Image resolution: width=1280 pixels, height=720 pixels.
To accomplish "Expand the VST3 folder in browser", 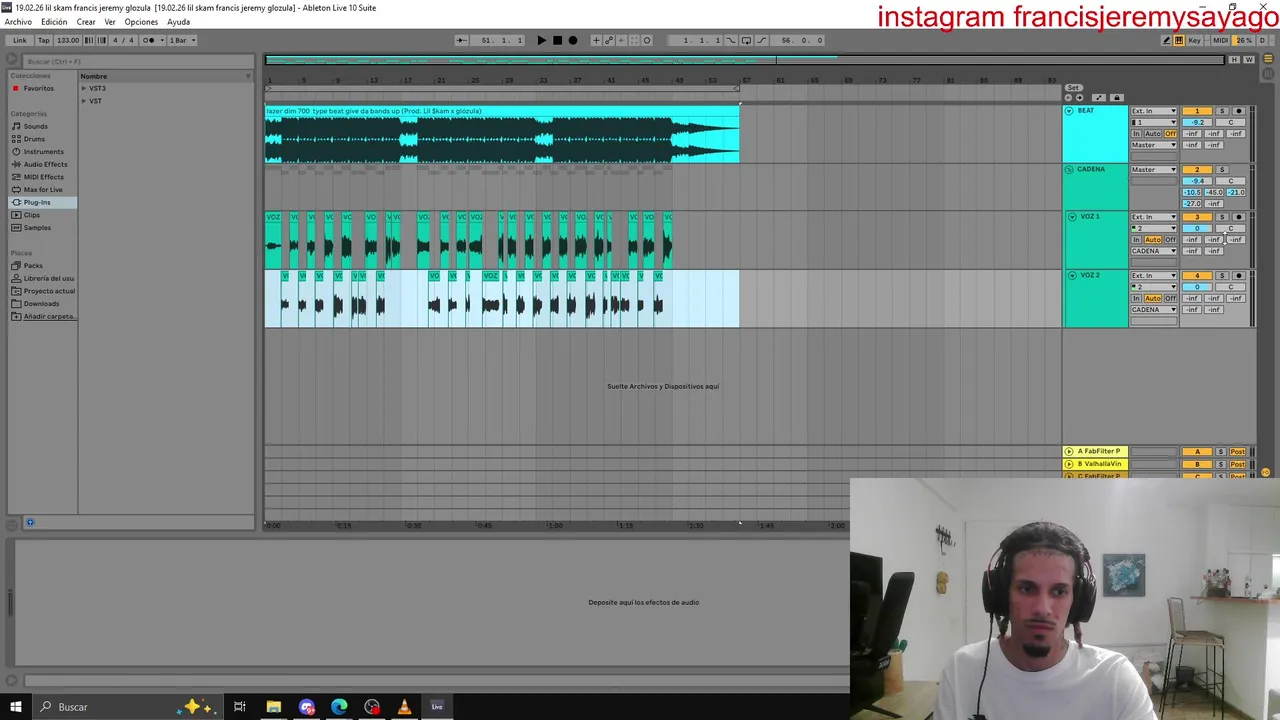I will 84,88.
